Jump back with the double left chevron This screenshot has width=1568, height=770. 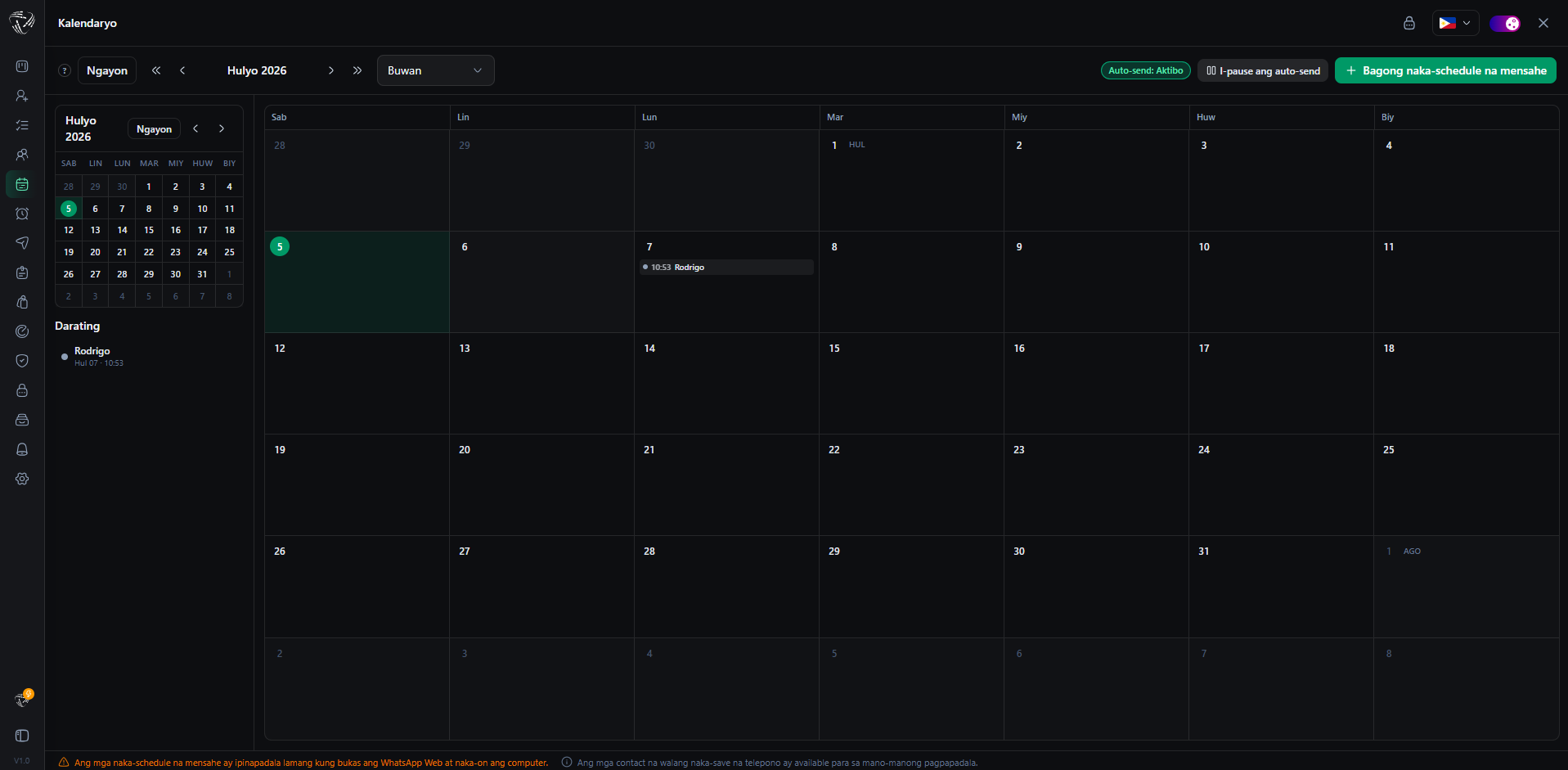(x=156, y=70)
